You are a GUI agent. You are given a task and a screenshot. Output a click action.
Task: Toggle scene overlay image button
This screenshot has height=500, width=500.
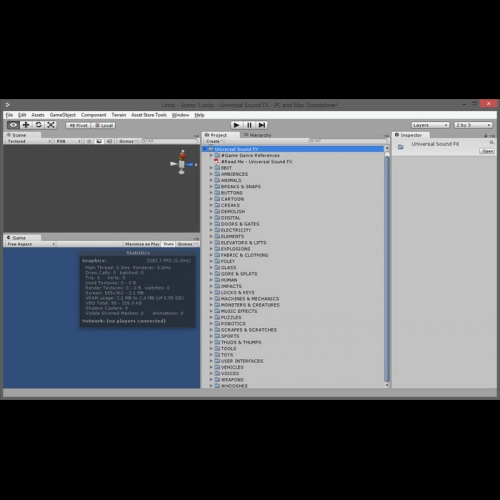point(99,141)
